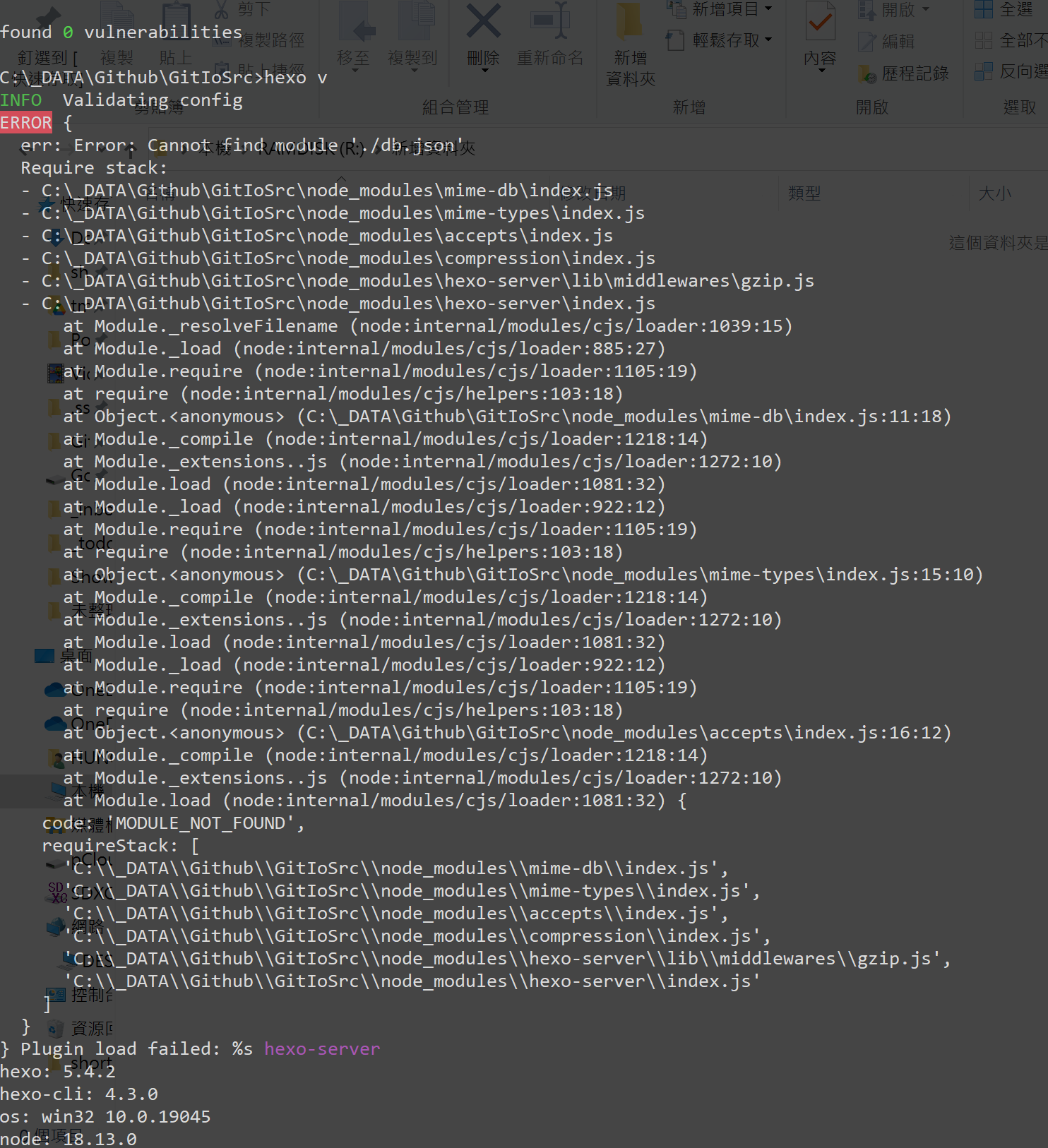This screenshot has width=1048, height=1148.
Task: Click the 新增資料夾 folder icon in ribbon
Action: click(x=629, y=21)
